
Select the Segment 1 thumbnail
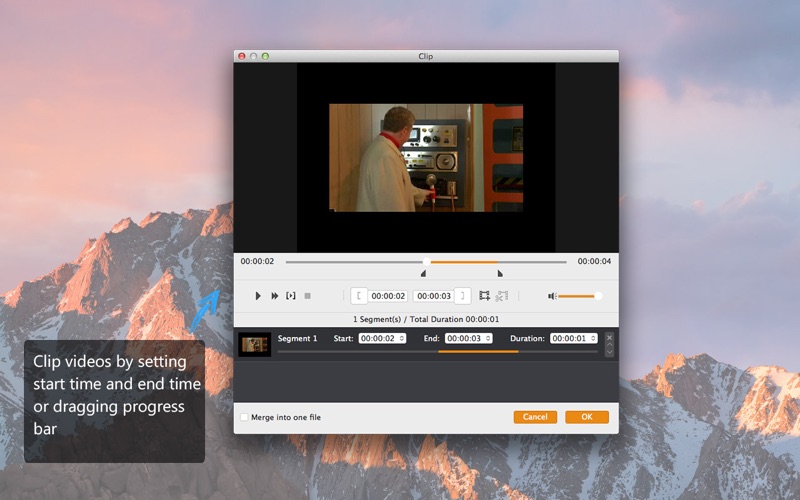pyautogui.click(x=255, y=344)
